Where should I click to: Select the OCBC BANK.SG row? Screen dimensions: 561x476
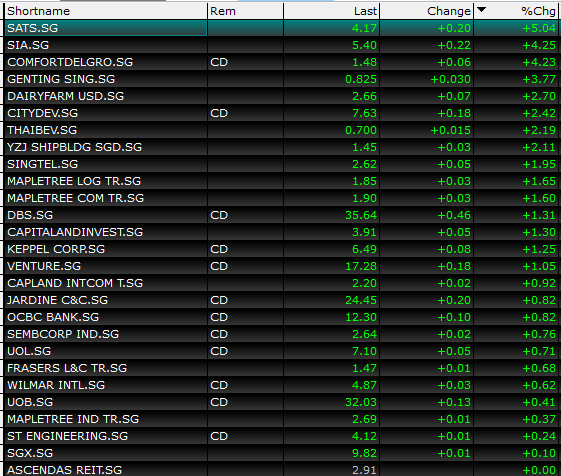click(x=281, y=317)
